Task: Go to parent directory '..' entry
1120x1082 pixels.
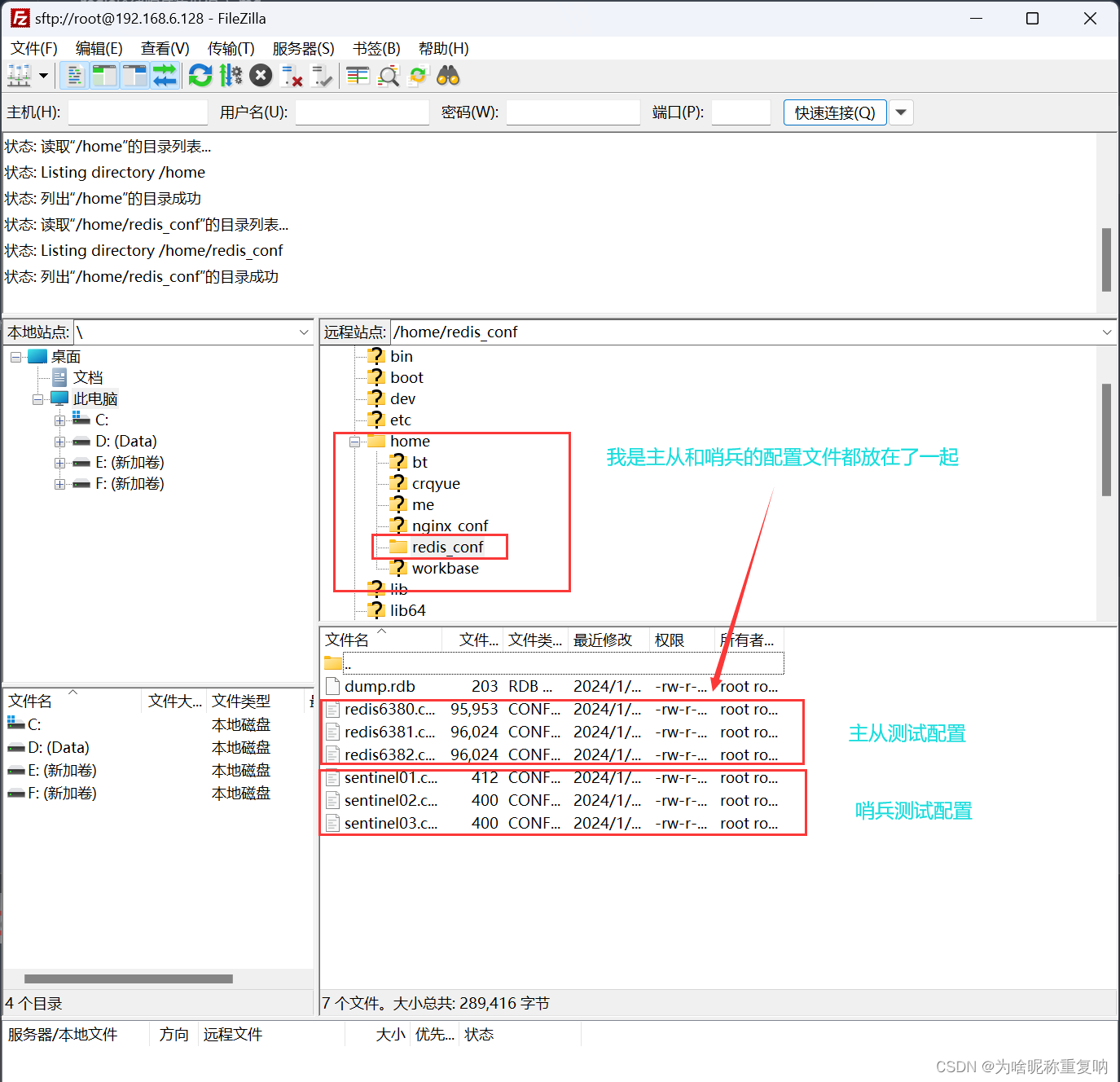Action: coord(552,663)
